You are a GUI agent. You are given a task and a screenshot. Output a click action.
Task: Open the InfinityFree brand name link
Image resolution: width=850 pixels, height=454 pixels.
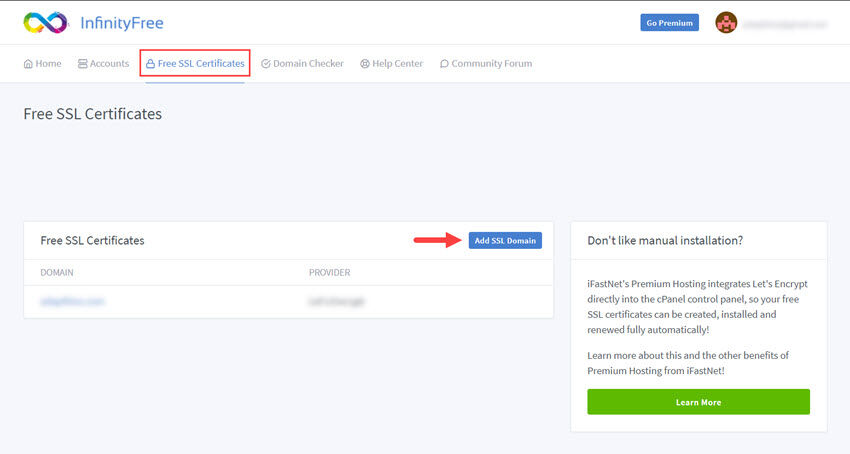click(121, 23)
